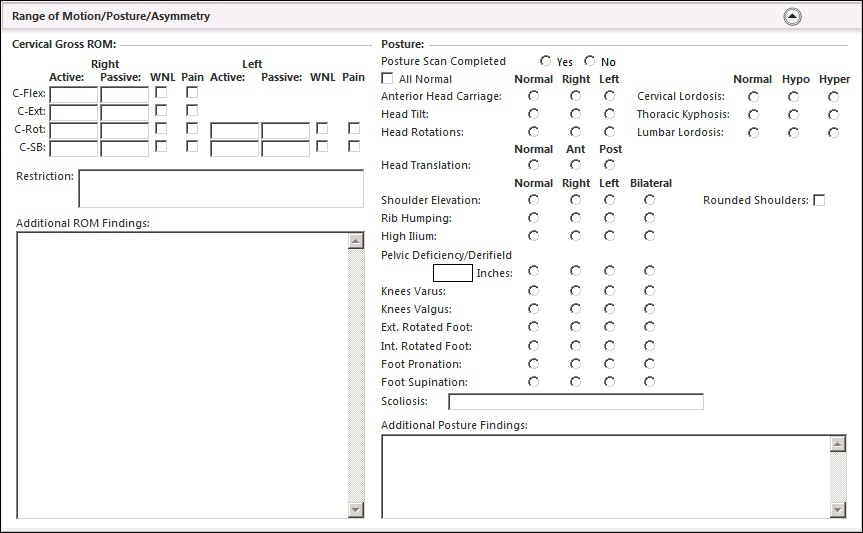Select Bilateral for Knees Varus

[x=649, y=291]
